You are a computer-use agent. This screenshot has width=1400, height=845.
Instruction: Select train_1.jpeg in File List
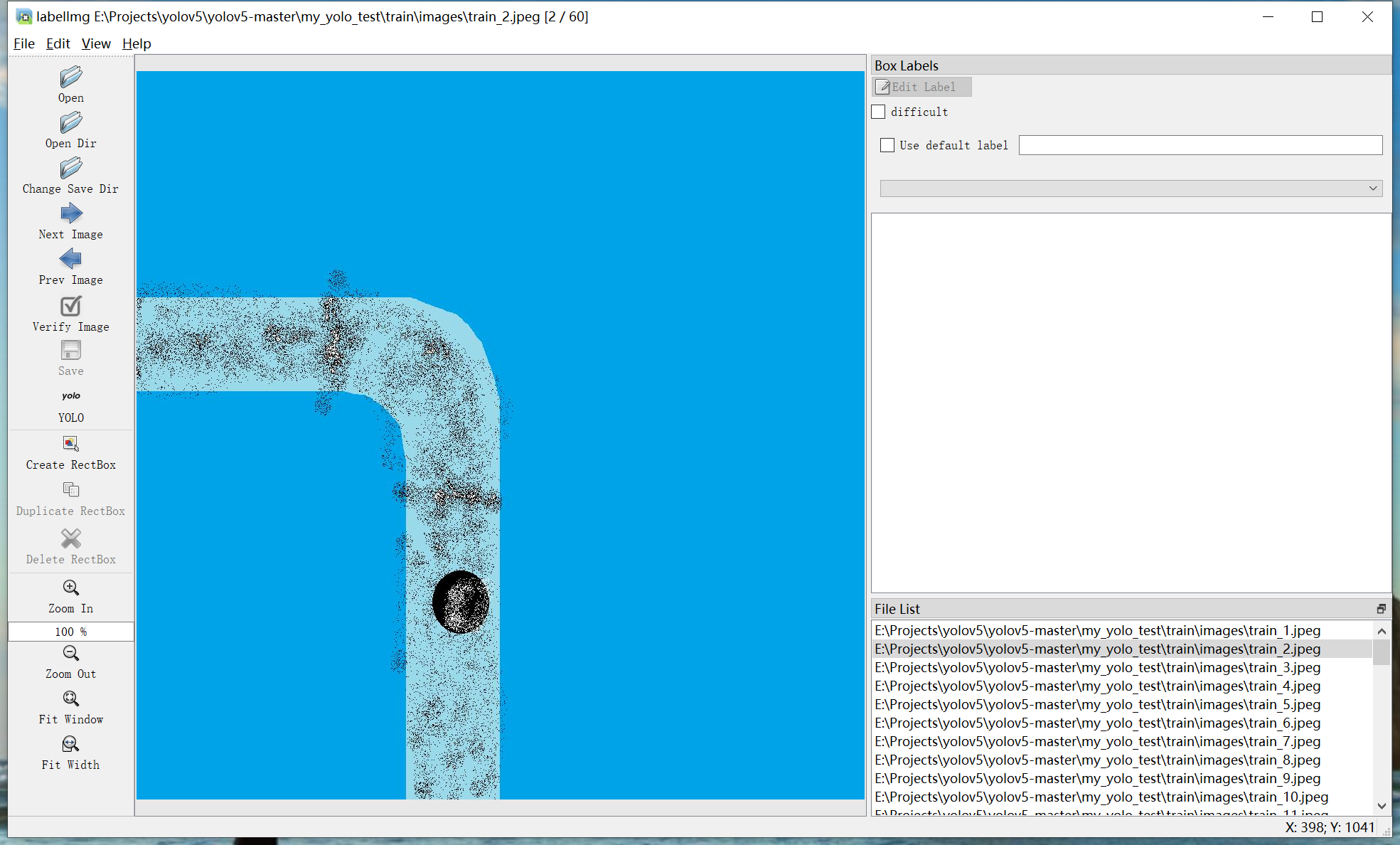click(x=1122, y=630)
